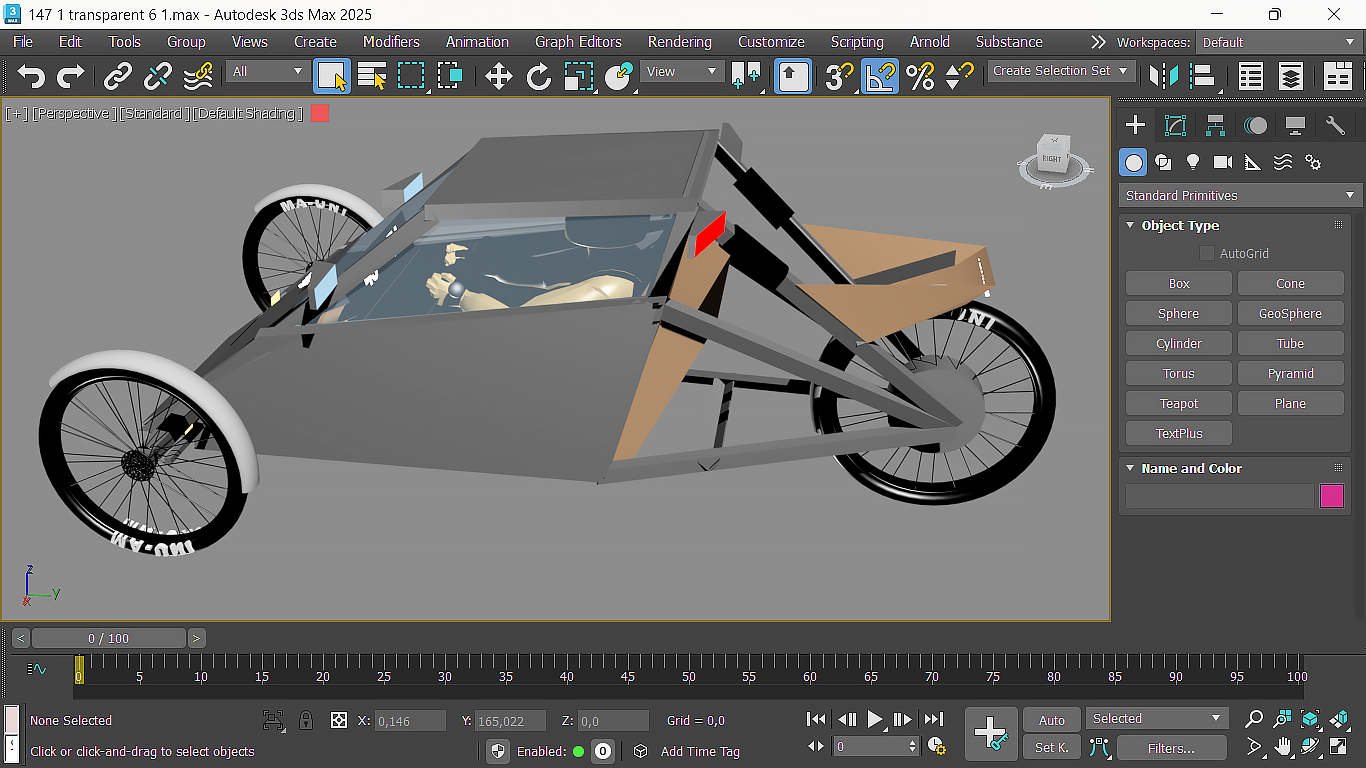
Task: Click the Mirror tool icon
Action: click(1163, 77)
